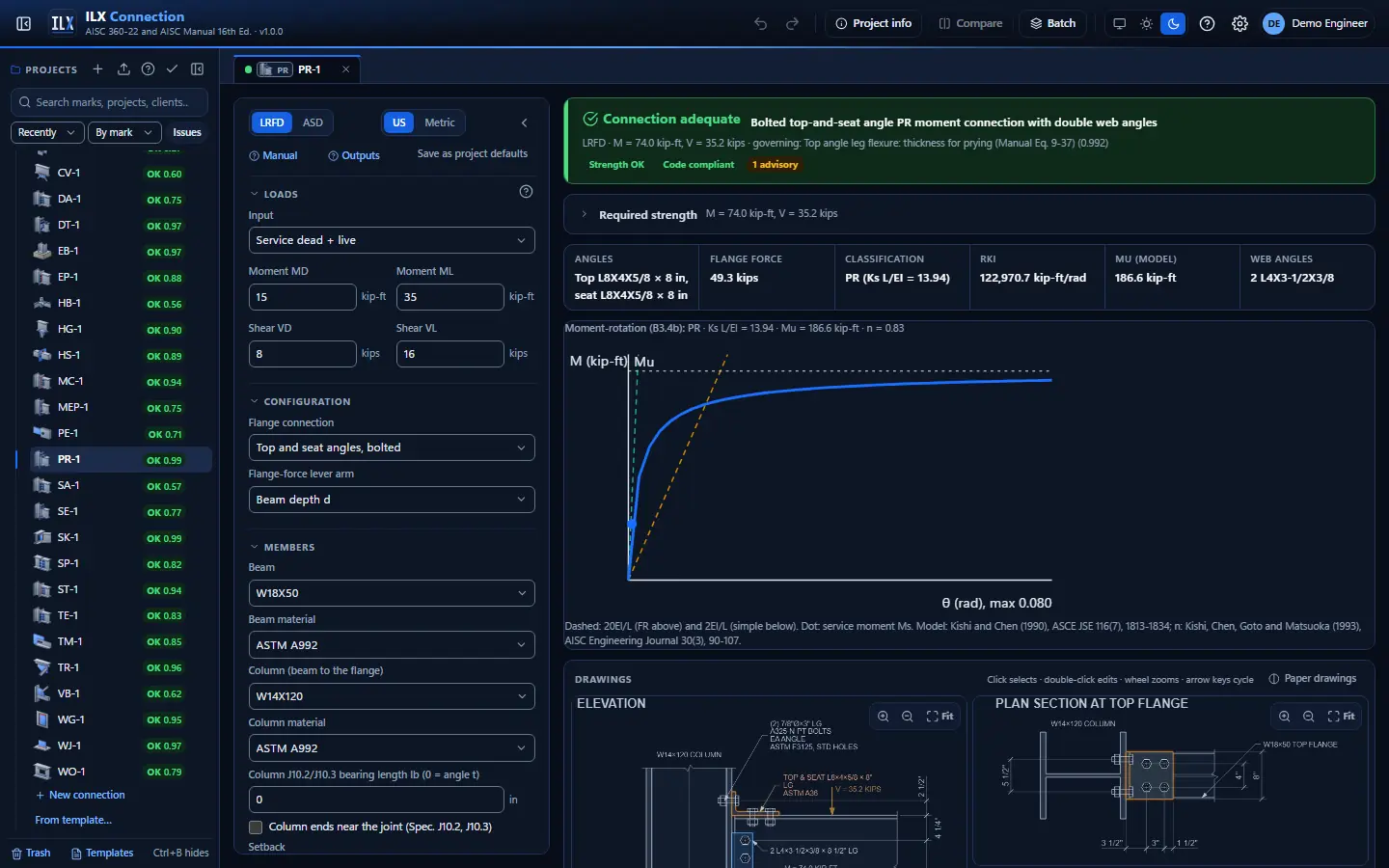This screenshot has width=1389, height=868.
Task: Click the export upload icon in Projects header
Action: click(123, 69)
